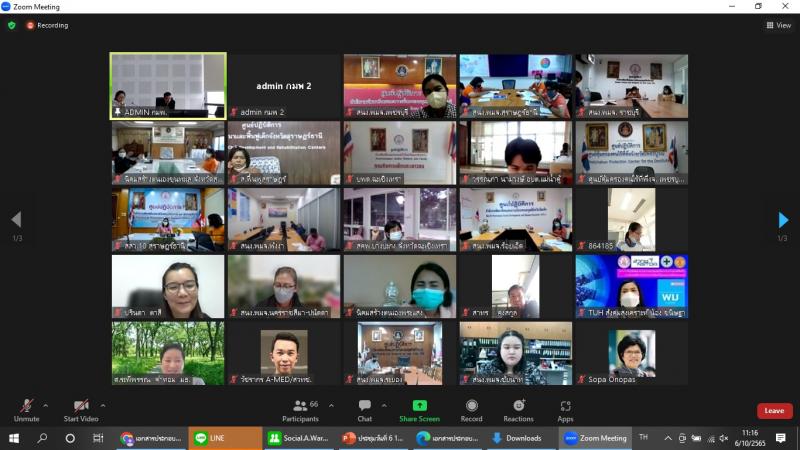Viewport: 800px width, 450px height.
Task: Open the Chat panel
Action: (x=365, y=411)
